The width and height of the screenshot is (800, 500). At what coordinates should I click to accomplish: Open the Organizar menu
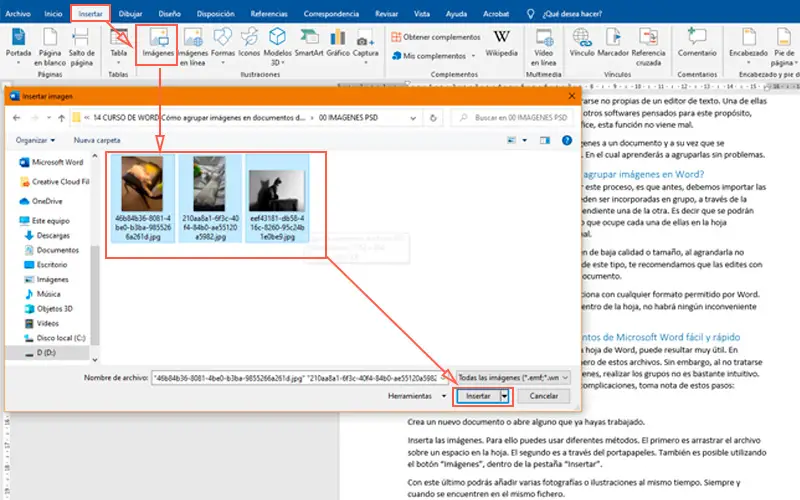[x=35, y=140]
